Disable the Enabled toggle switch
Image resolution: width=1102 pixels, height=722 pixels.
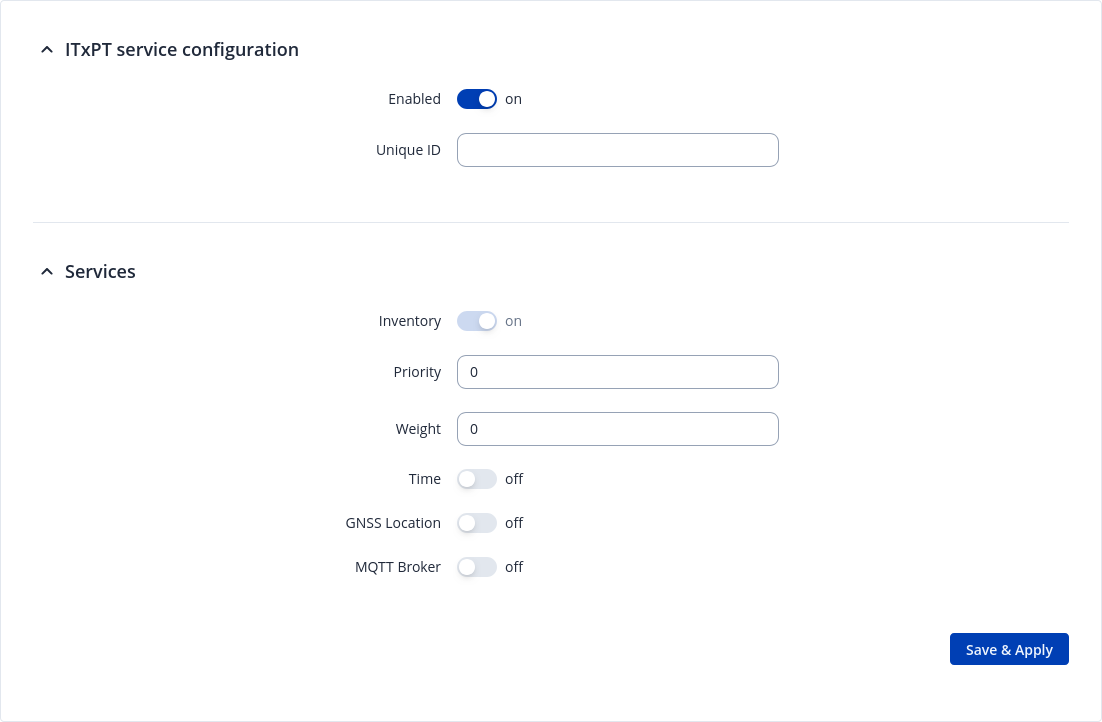477,99
